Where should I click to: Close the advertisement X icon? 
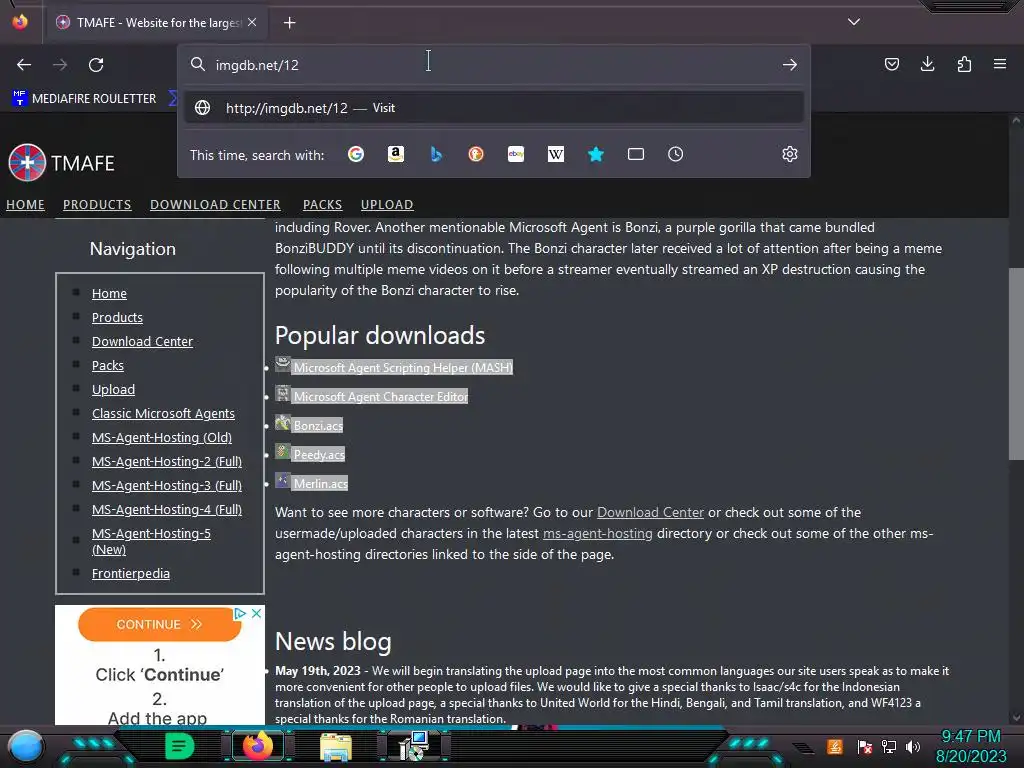(257, 613)
